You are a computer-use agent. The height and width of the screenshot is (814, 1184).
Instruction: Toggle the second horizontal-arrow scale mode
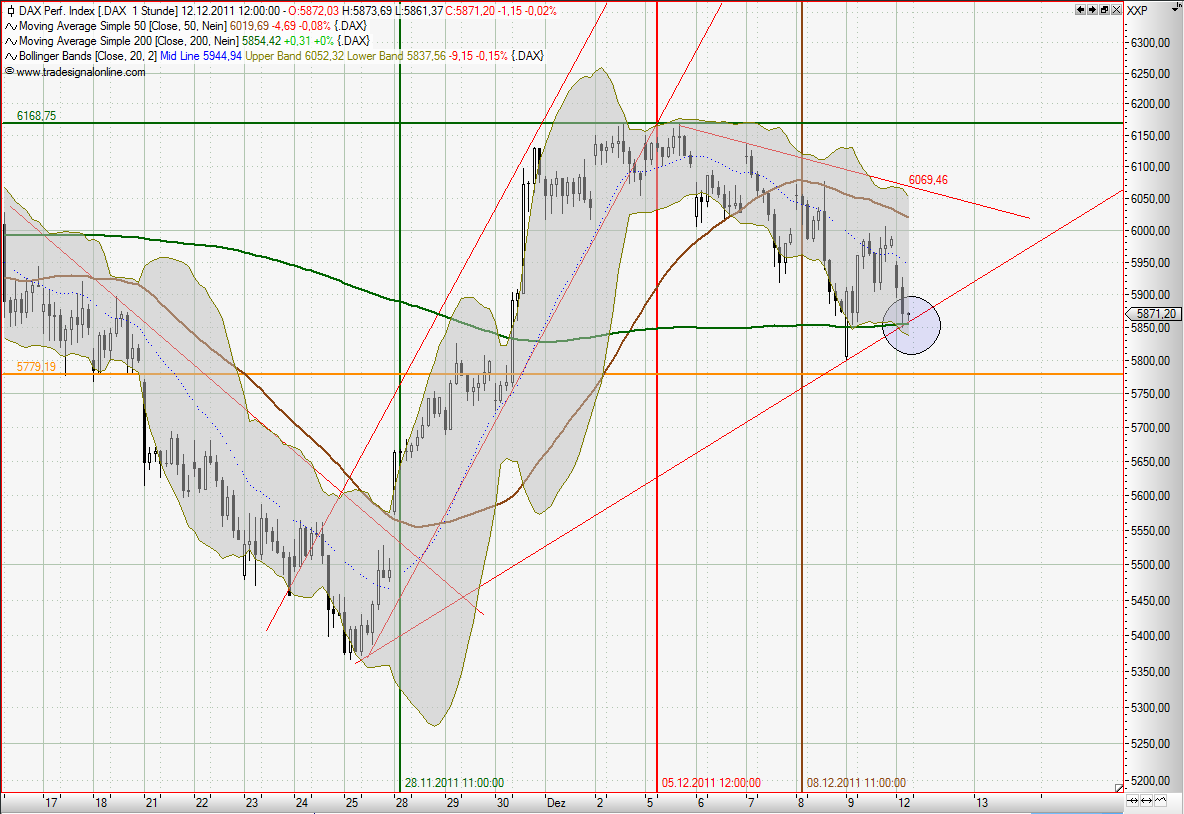(1146, 800)
